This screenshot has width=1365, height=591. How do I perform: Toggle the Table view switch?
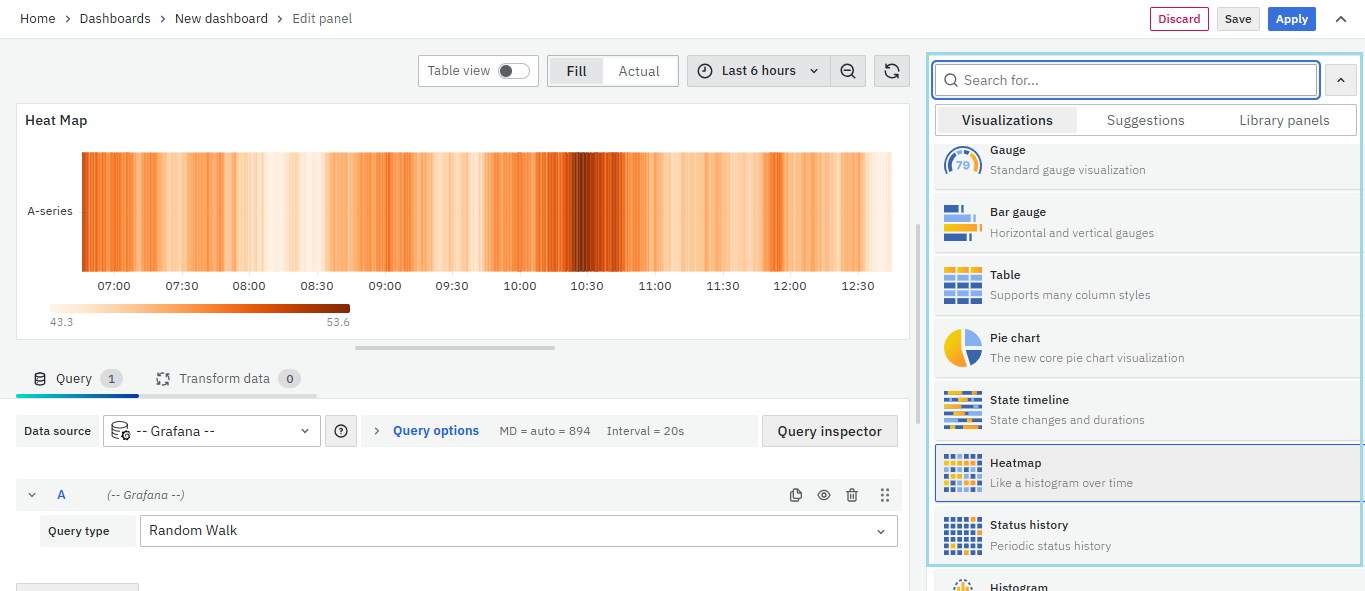[513, 71]
